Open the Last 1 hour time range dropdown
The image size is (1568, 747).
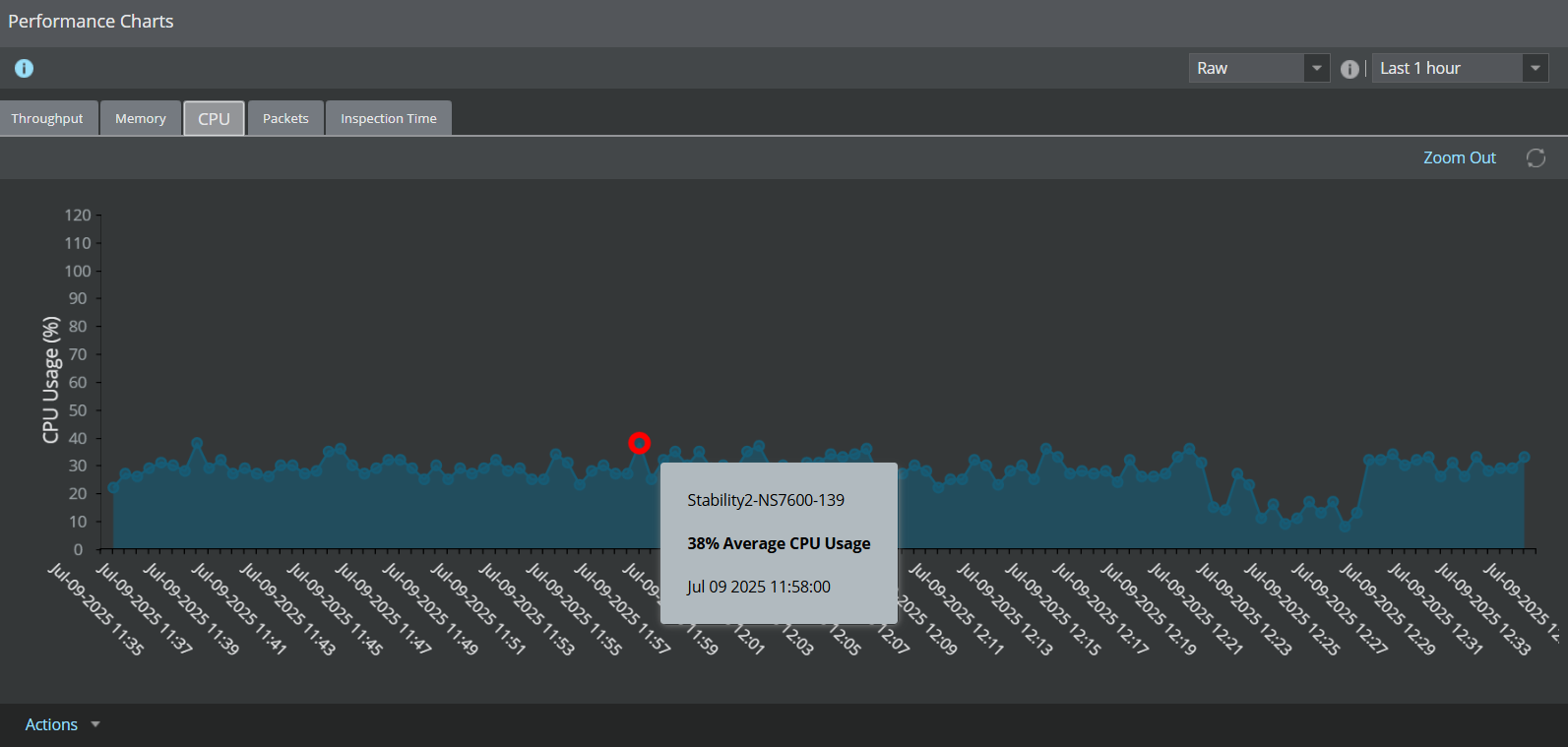(1460, 68)
